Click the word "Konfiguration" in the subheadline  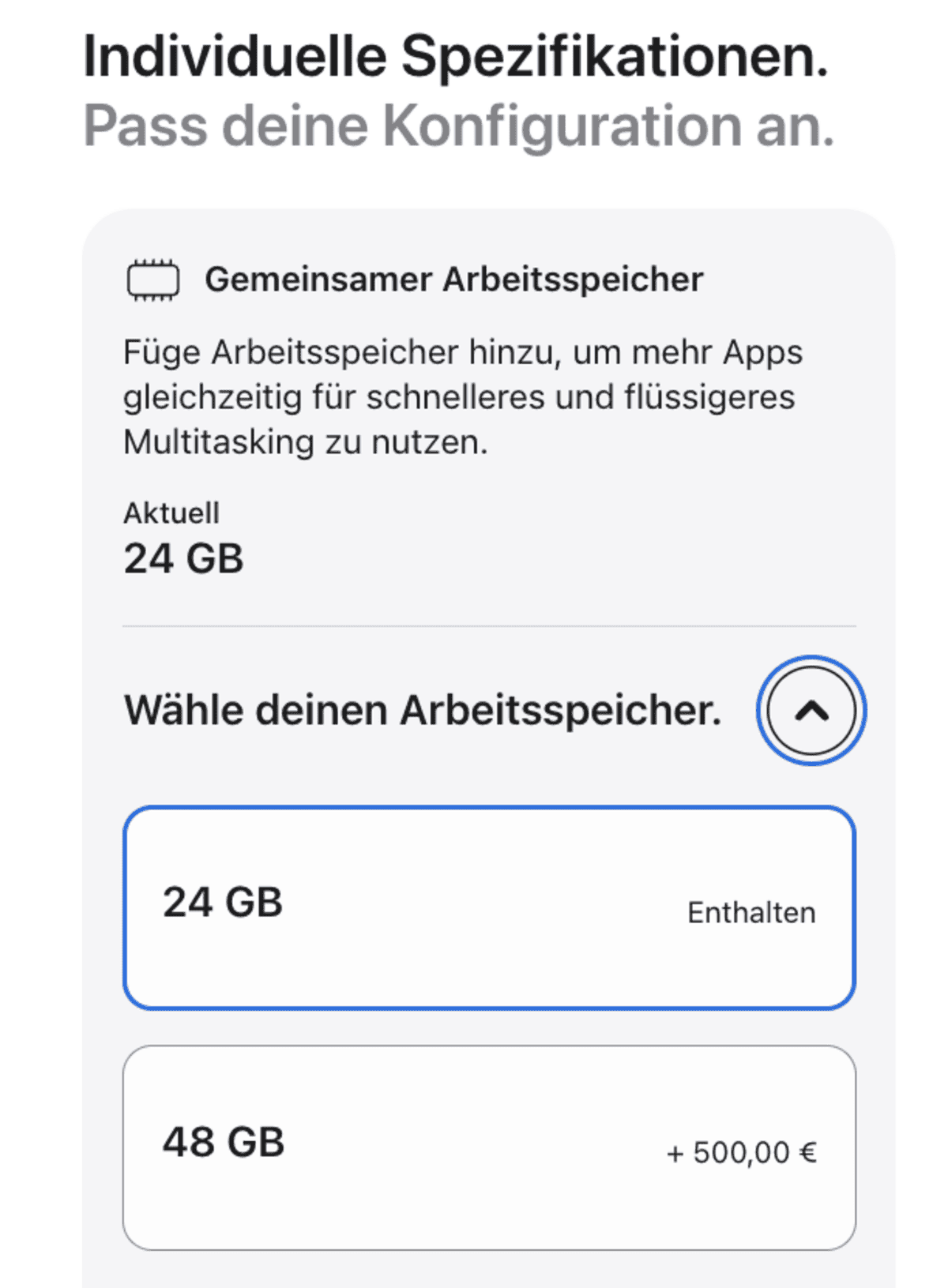pyautogui.click(x=562, y=126)
